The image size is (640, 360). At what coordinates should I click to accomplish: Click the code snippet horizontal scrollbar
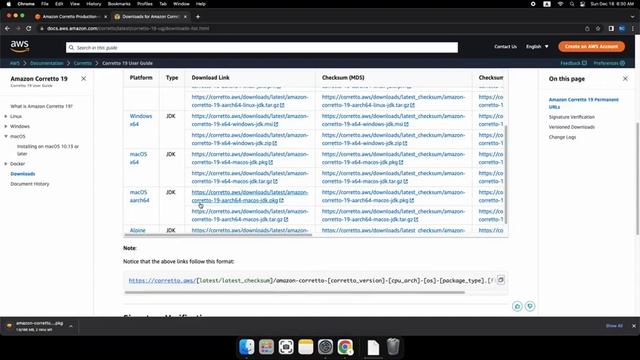tap(294, 292)
